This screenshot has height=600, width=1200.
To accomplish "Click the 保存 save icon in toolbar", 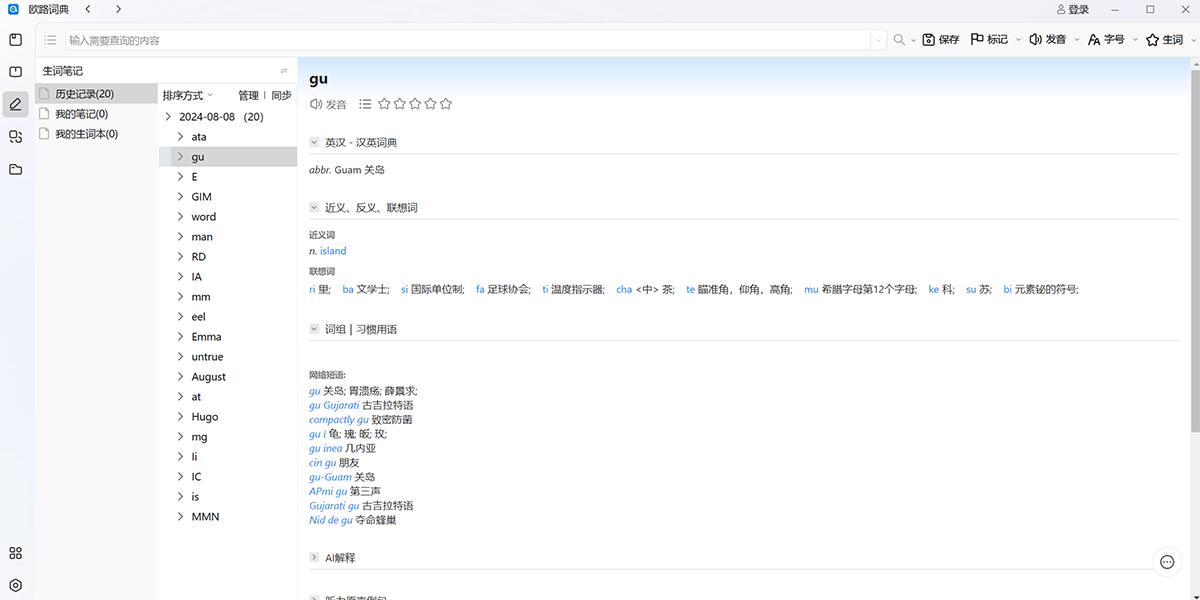I will tap(929, 40).
